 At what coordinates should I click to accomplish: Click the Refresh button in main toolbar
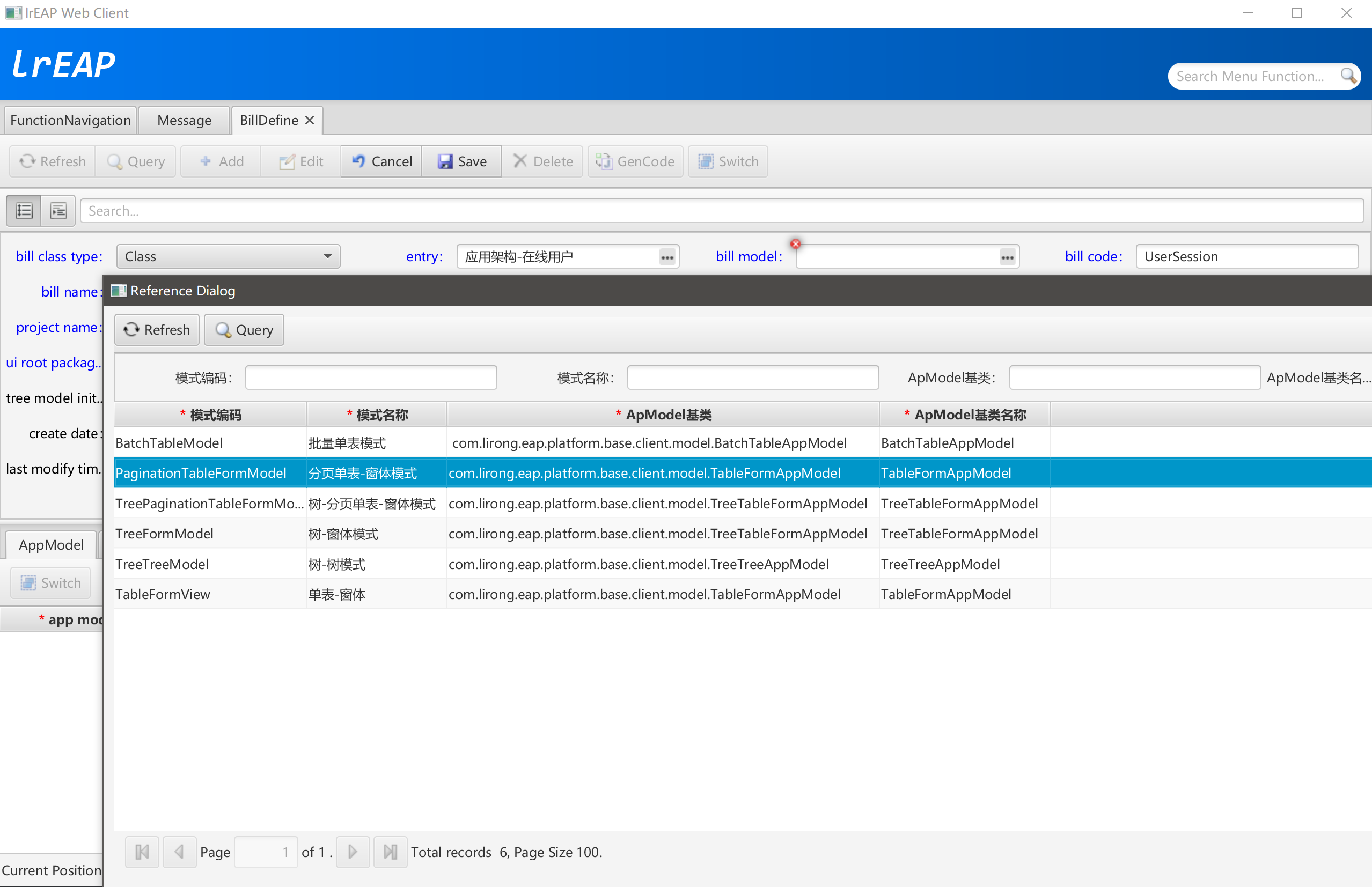point(53,161)
